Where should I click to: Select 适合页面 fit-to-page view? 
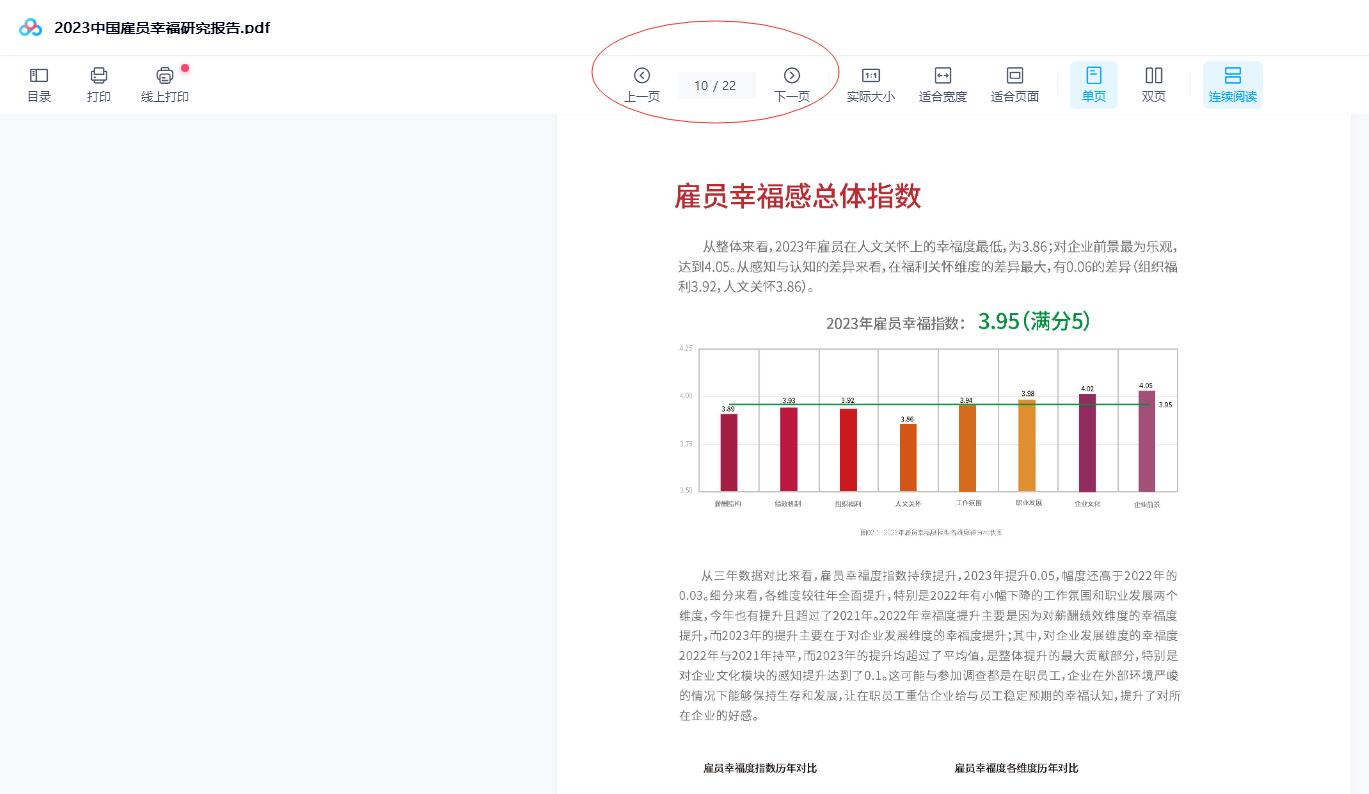1014,84
